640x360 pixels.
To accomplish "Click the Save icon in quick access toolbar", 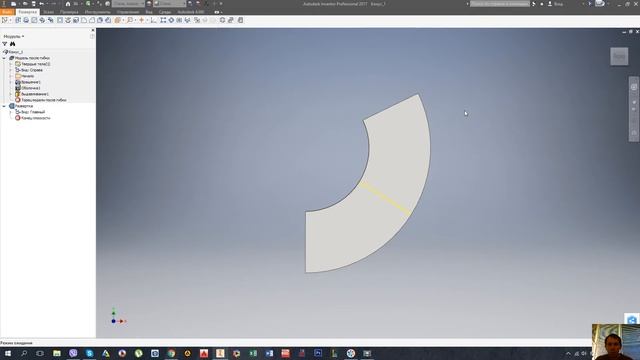I will 33,4.
